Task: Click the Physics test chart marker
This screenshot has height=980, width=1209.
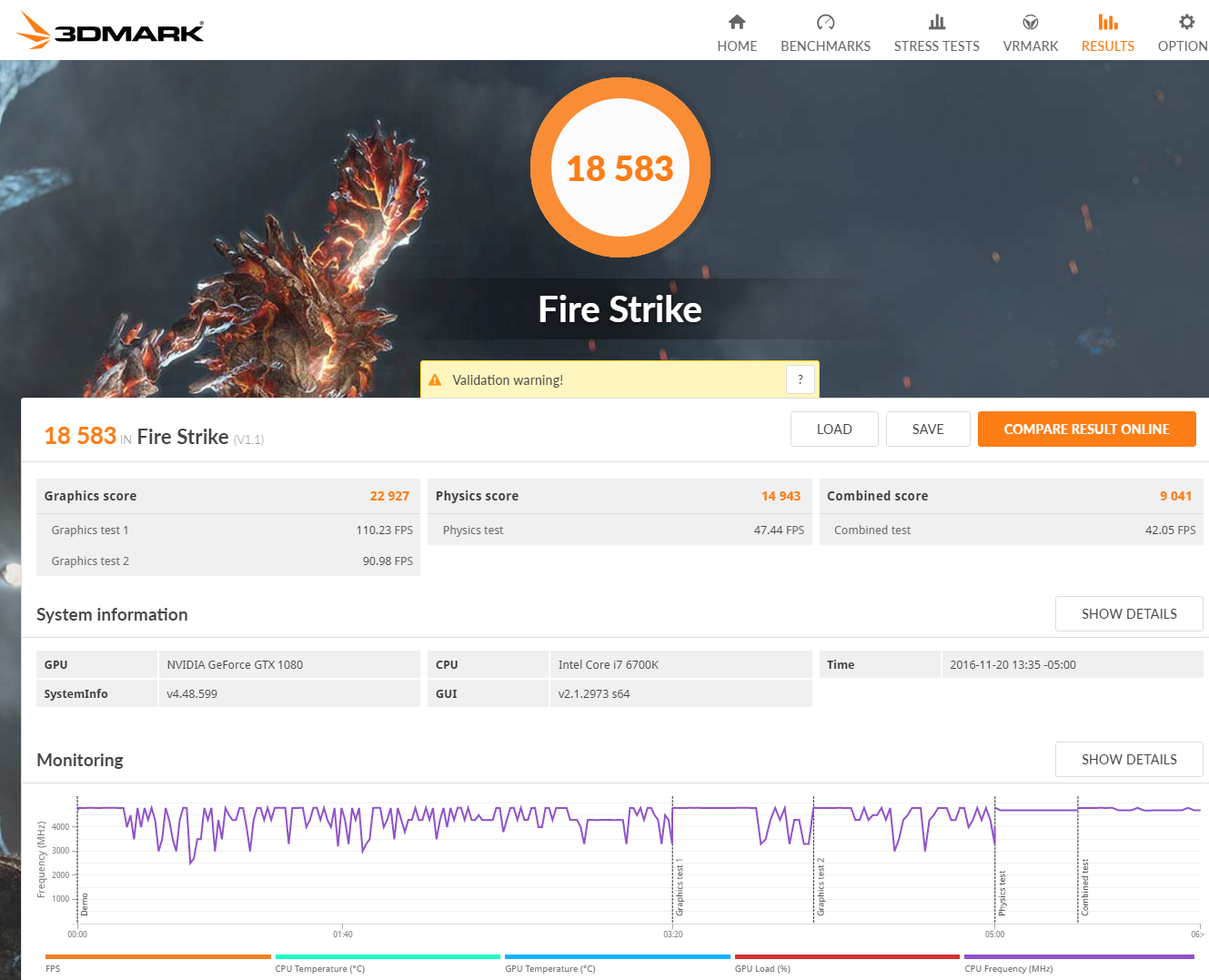Action: click(1002, 893)
